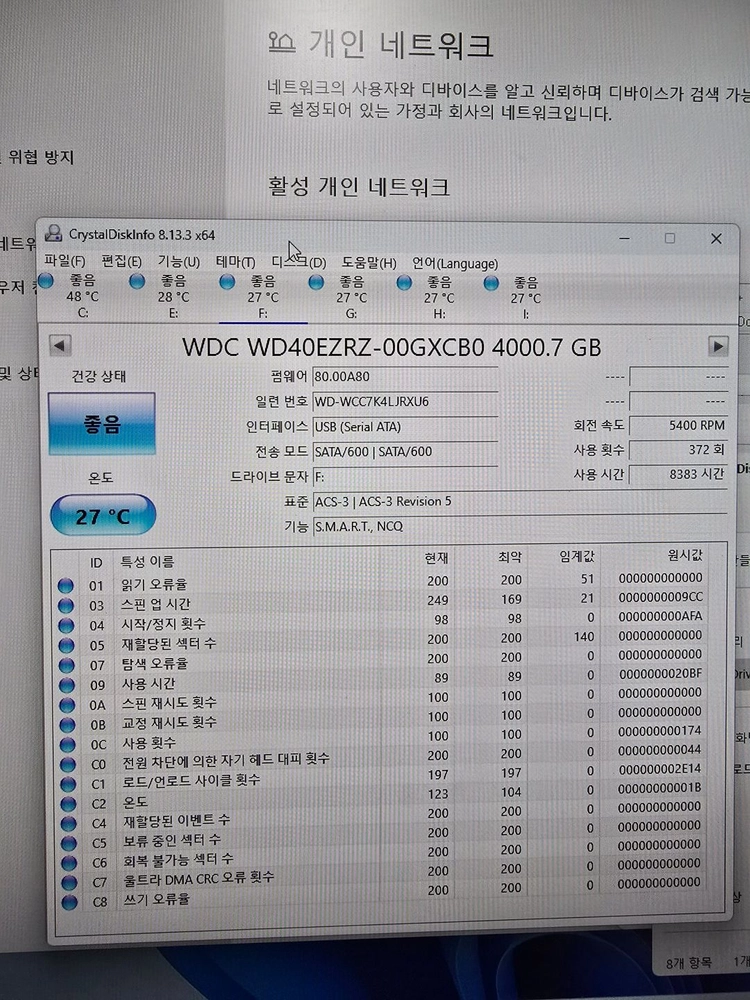Viewport: 750px width, 1000px height.
Task: Click the I: drive blue status orb
Action: pos(491,283)
